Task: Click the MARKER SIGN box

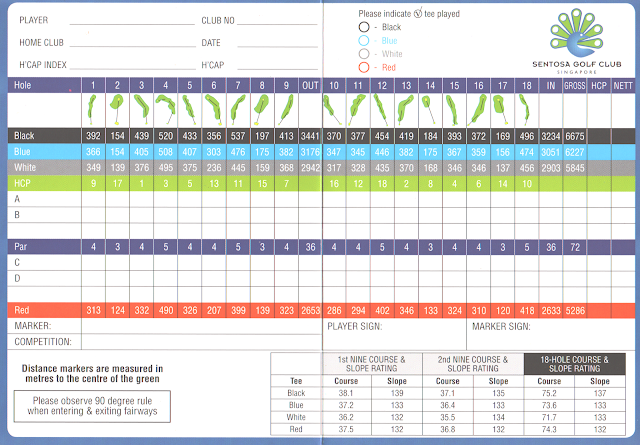Action: 551,334
